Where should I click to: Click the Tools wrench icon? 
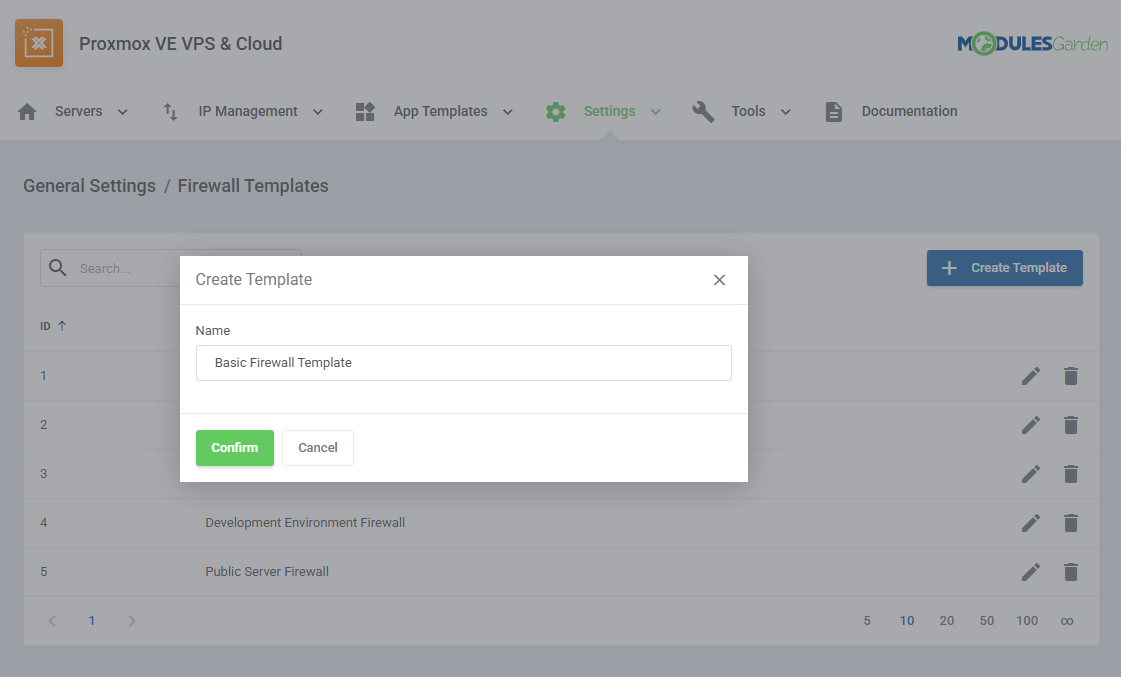pyautogui.click(x=703, y=112)
